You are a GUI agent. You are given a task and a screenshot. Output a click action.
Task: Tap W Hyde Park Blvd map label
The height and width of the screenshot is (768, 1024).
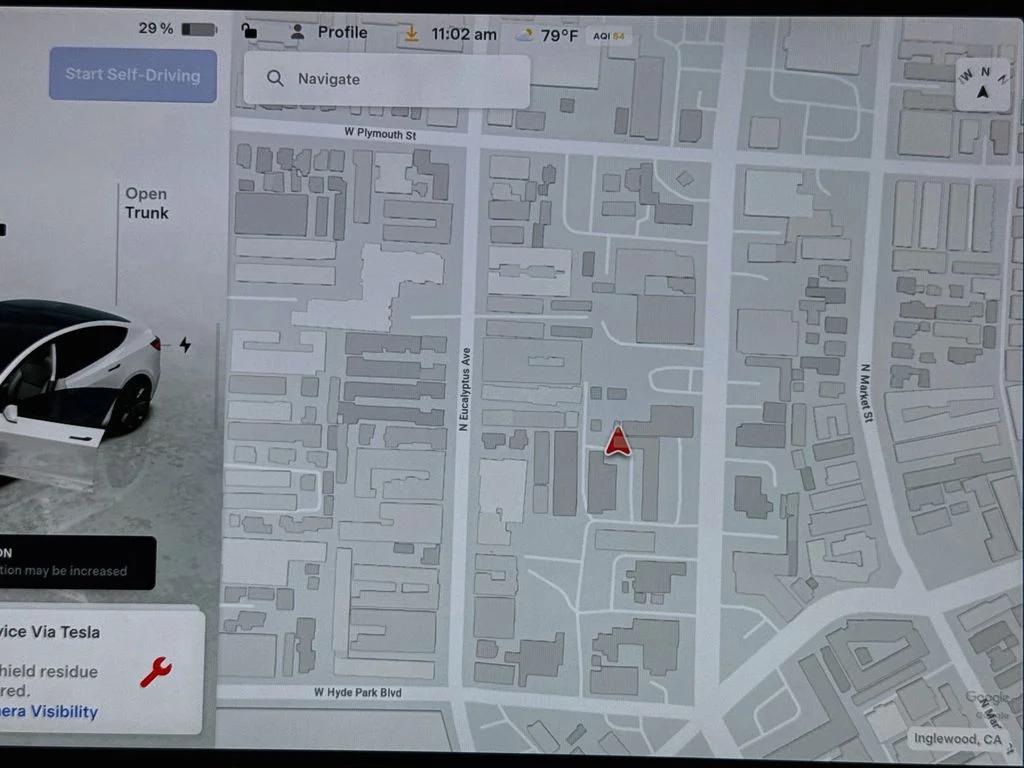(358, 692)
